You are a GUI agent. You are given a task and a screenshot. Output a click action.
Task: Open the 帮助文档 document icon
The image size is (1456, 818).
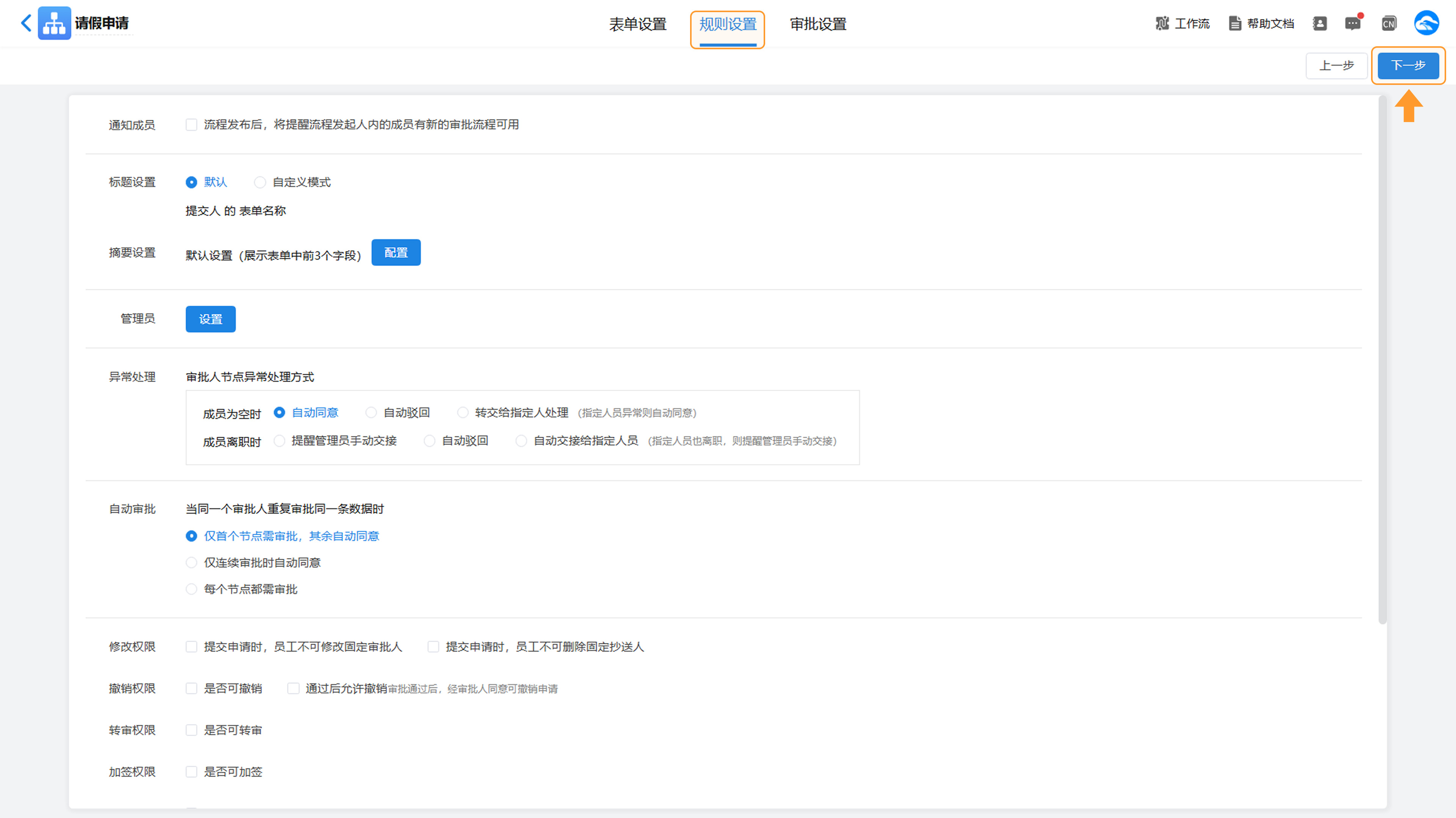[1235, 23]
